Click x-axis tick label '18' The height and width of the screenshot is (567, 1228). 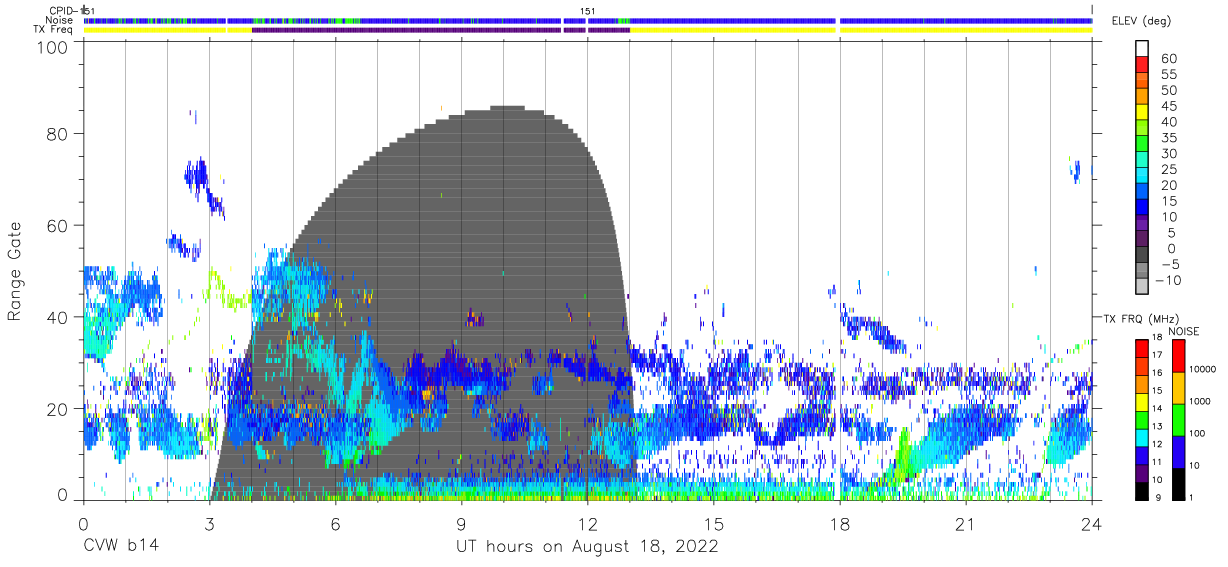[x=840, y=524]
